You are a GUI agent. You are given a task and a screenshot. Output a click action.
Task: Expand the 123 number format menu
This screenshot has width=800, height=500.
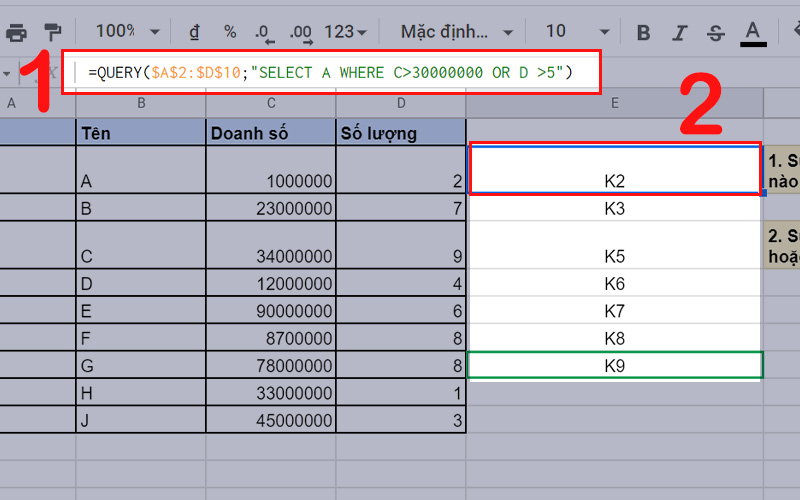345,32
